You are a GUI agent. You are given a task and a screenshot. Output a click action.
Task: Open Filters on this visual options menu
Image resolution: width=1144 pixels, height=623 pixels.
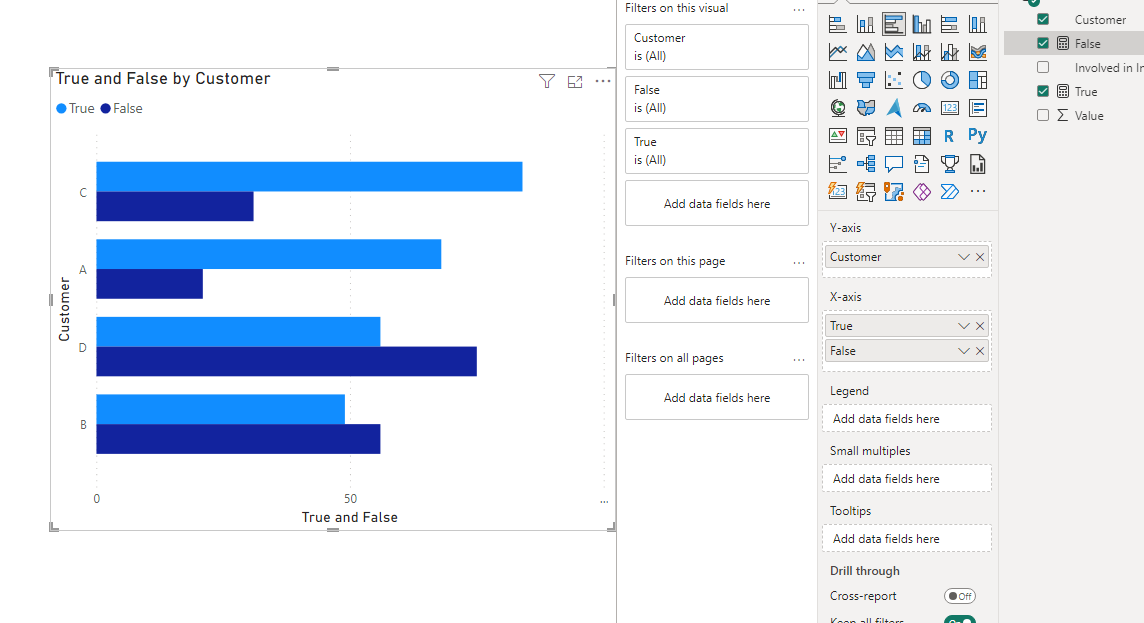pyautogui.click(x=799, y=10)
